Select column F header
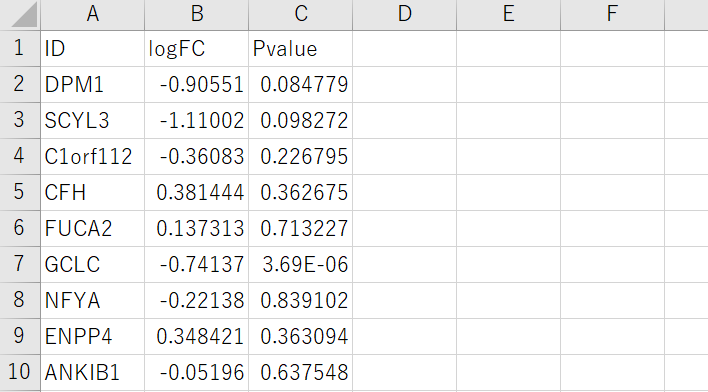 pos(612,14)
